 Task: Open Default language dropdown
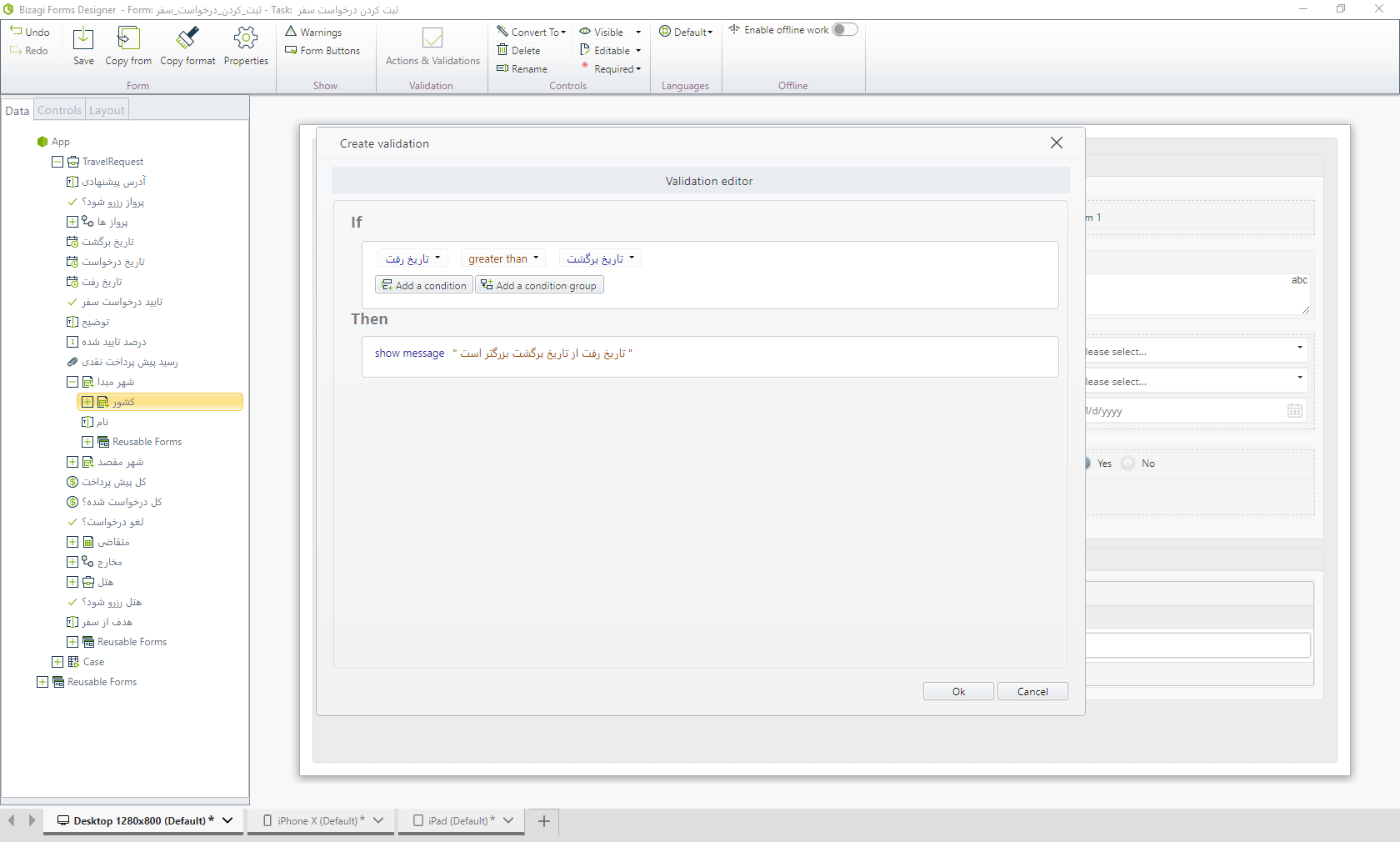click(x=686, y=32)
